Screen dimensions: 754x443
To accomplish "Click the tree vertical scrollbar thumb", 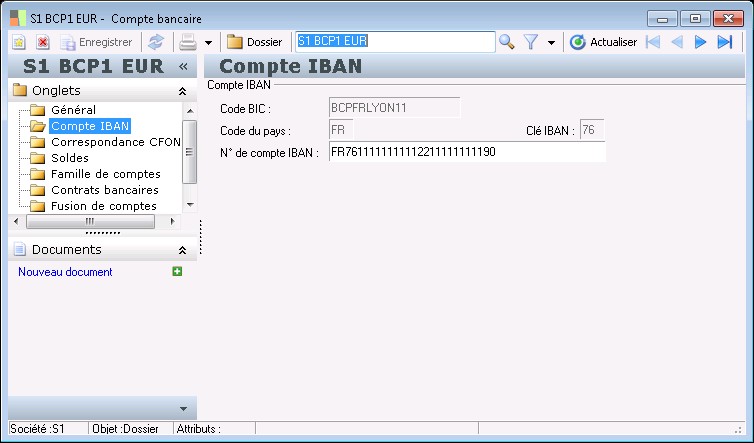I will 190,152.
